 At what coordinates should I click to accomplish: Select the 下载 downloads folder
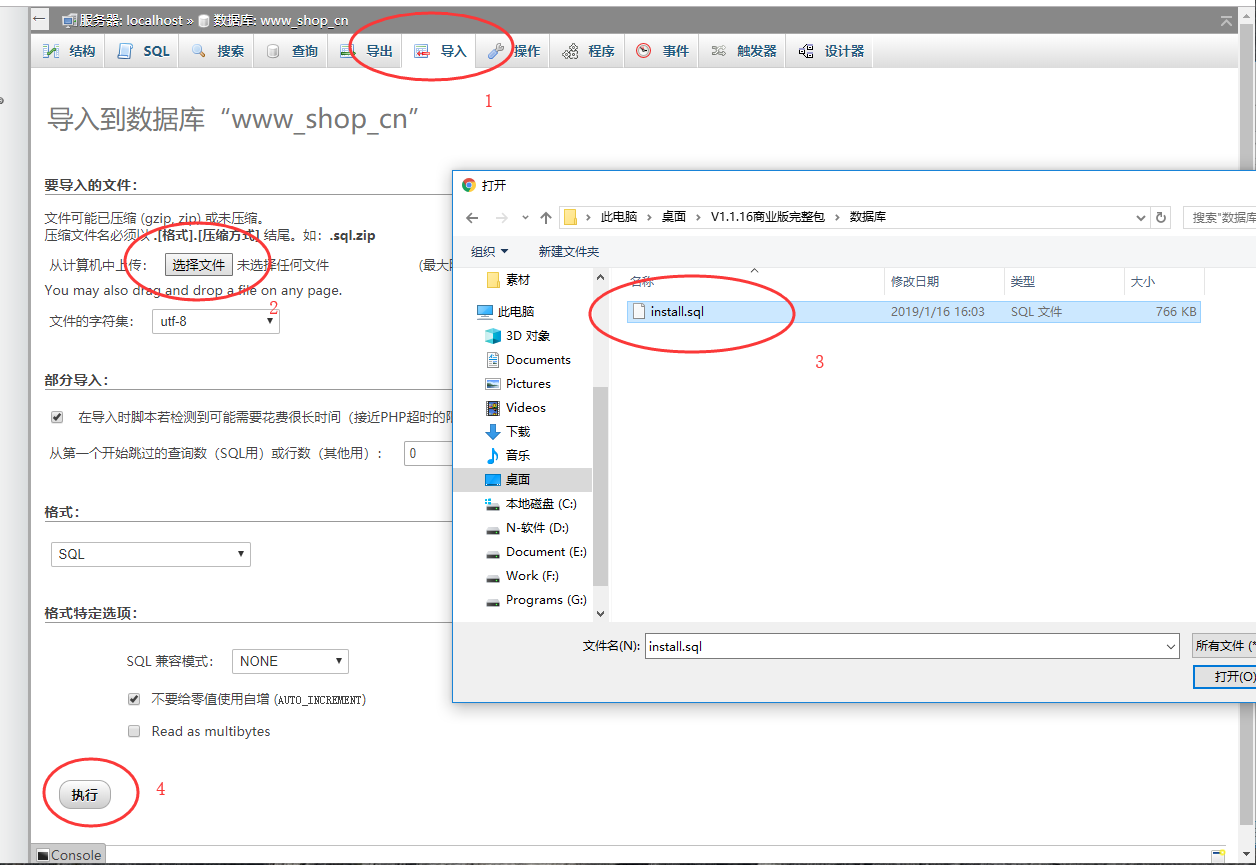tap(517, 432)
